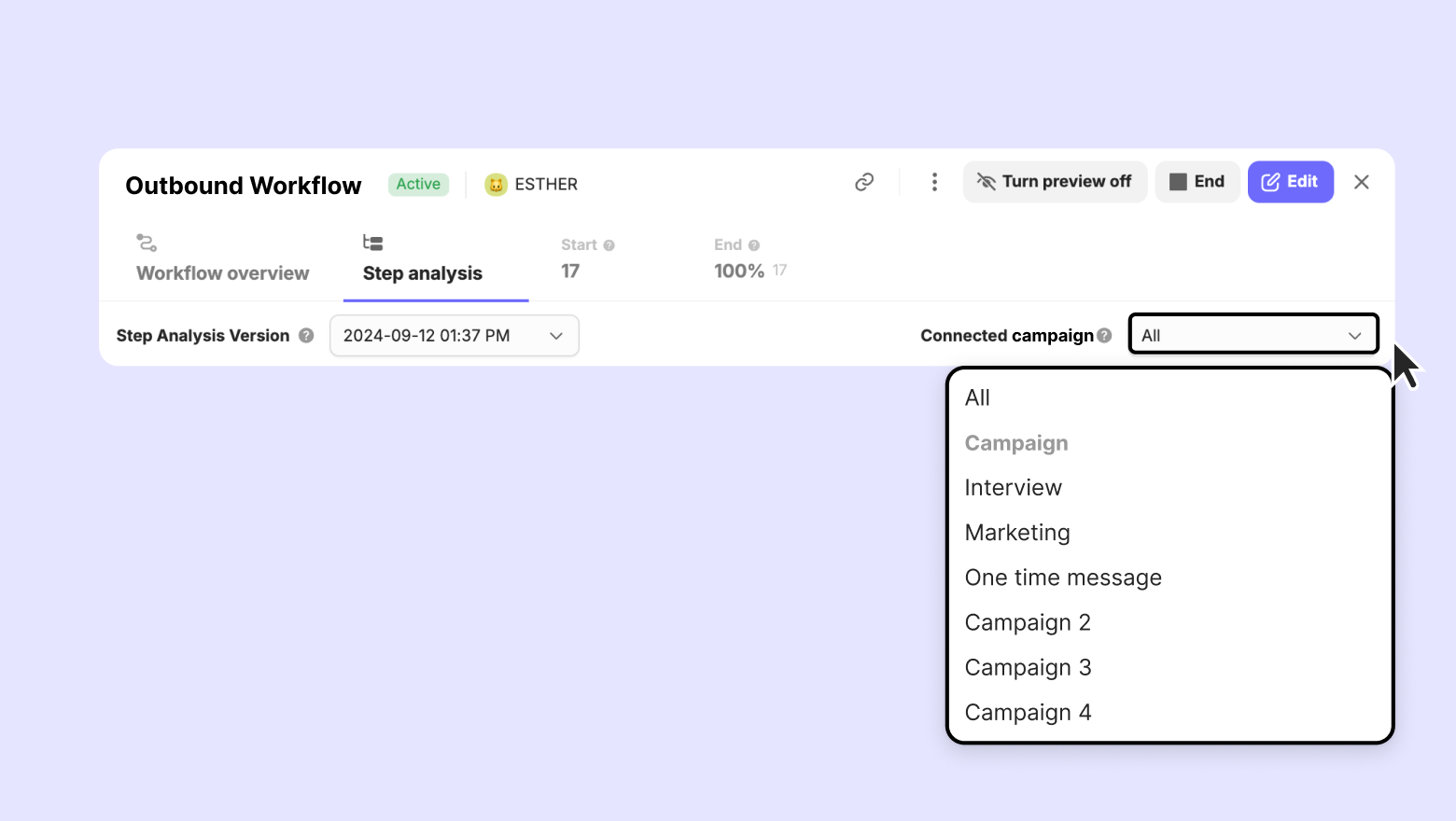The width and height of the screenshot is (1456, 821).
Task: Click the help icon next to Connected campaign
Action: pyautogui.click(x=1105, y=336)
